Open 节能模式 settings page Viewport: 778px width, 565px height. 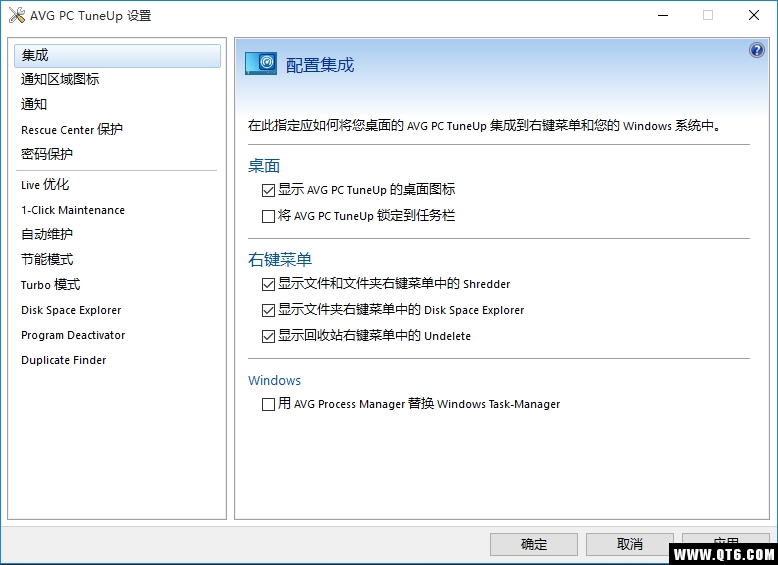(x=47, y=259)
